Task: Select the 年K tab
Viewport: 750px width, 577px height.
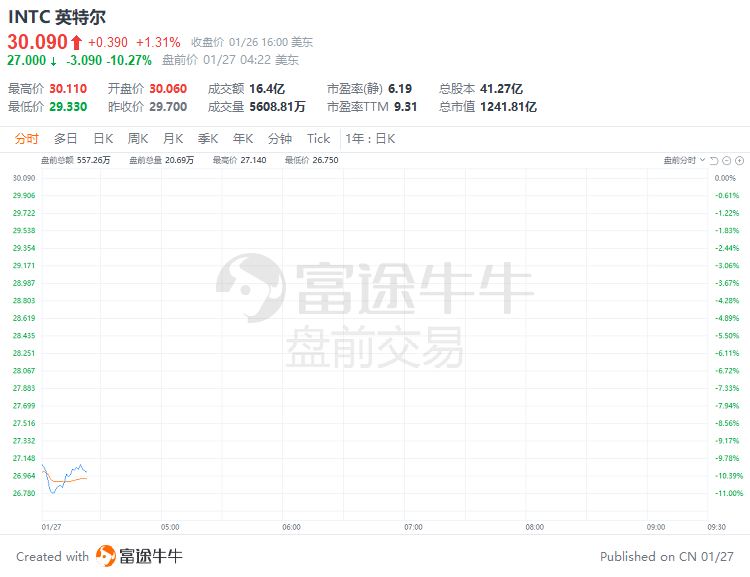Action: click(x=243, y=139)
